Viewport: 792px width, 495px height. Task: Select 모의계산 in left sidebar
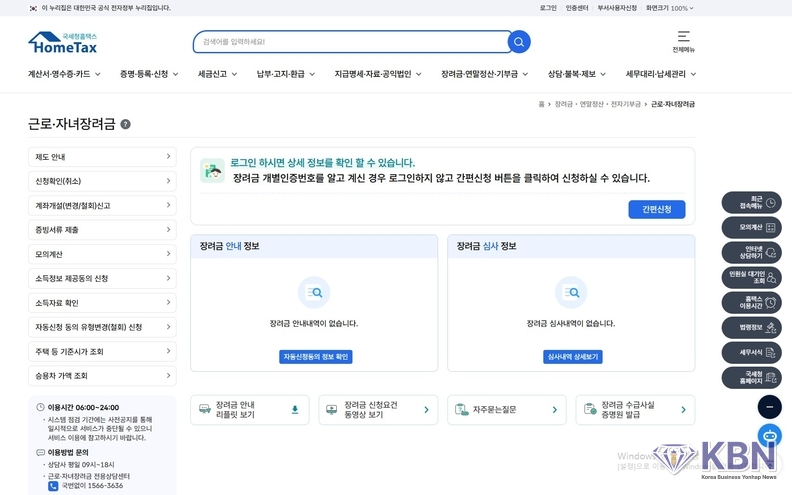pos(102,254)
